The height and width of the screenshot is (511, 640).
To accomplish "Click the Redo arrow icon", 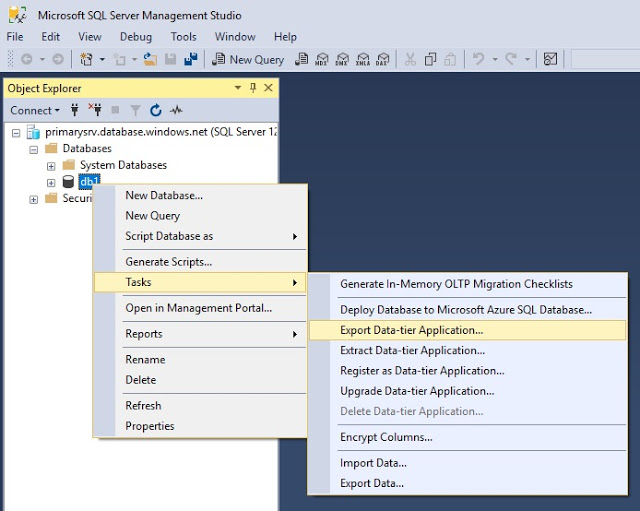I will [511, 60].
